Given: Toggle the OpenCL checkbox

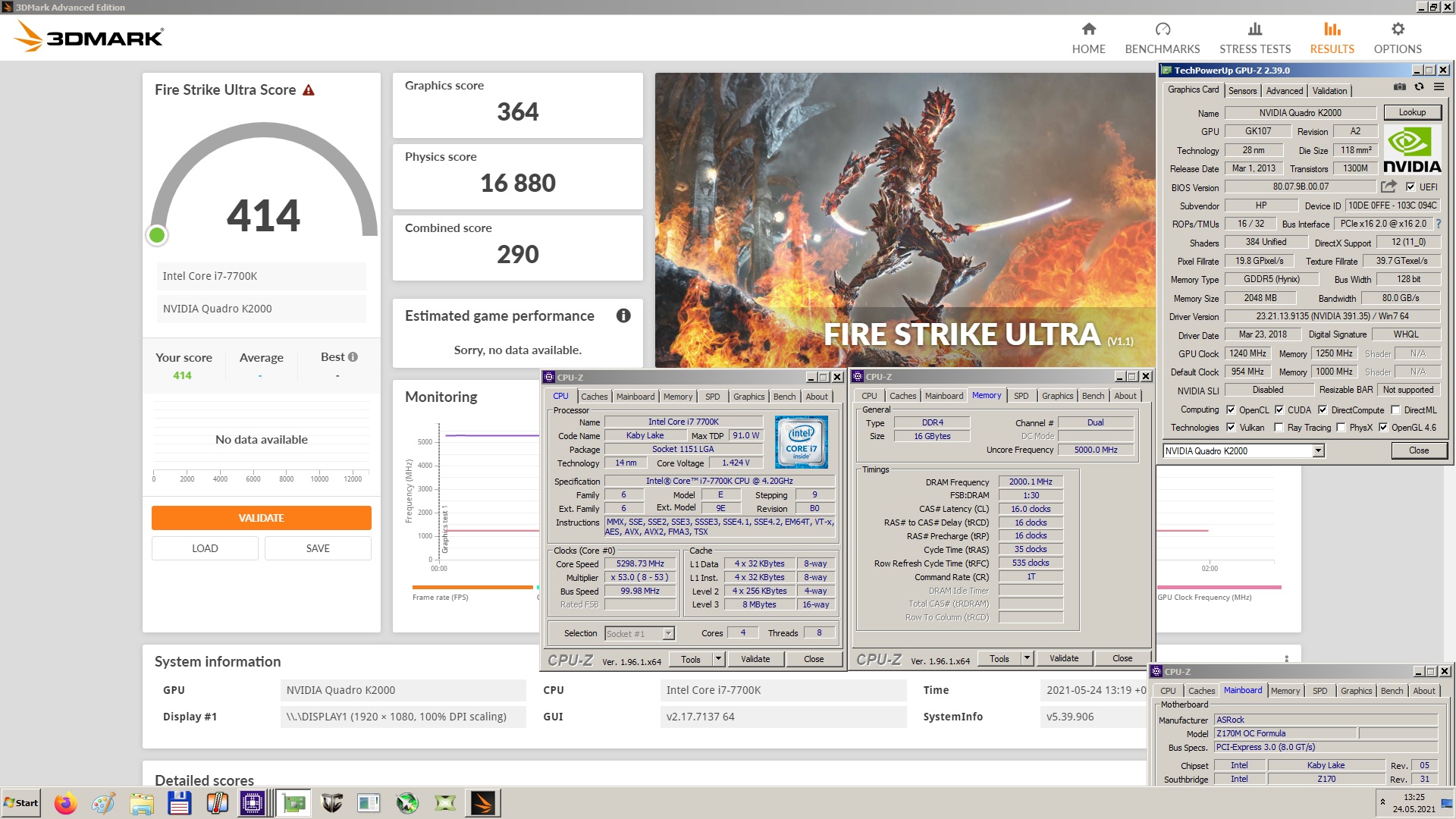Looking at the screenshot, I should click(1231, 409).
